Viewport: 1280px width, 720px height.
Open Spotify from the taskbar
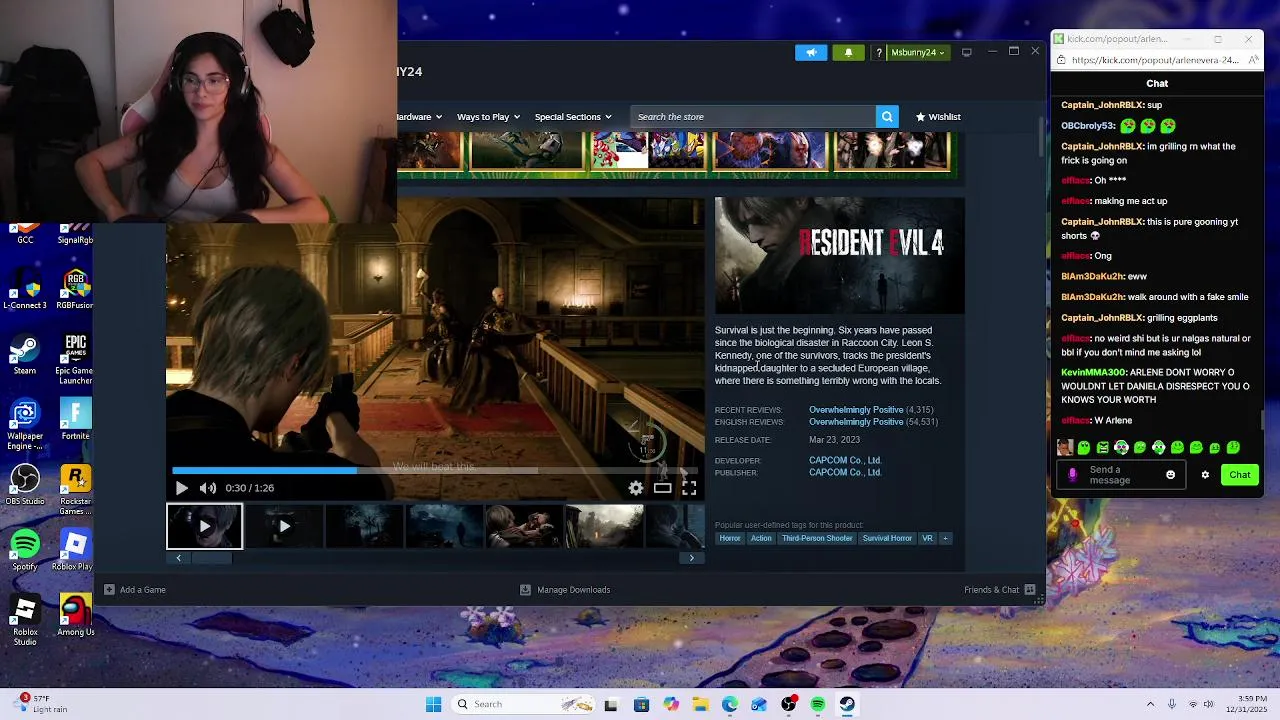coord(818,704)
